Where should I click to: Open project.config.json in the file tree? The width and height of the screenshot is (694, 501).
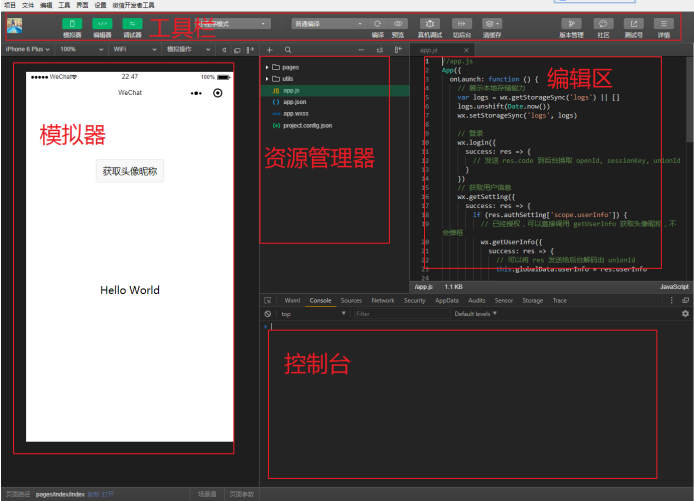tap(308, 126)
